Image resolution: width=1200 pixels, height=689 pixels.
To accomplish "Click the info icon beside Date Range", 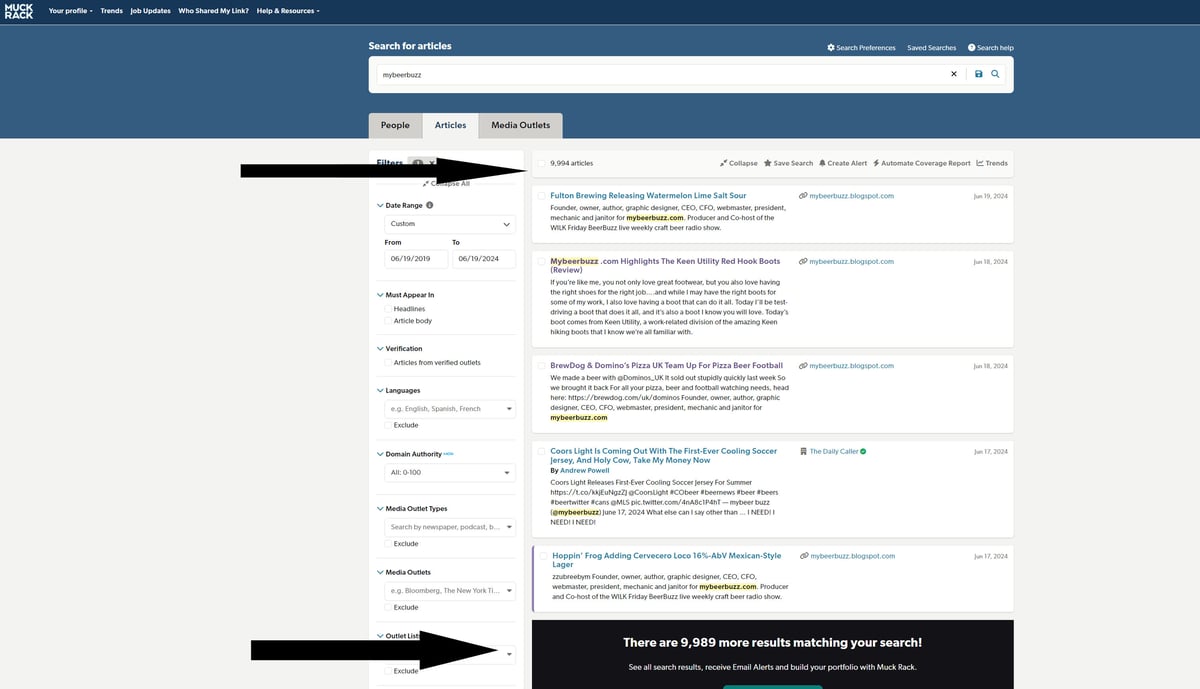I will (x=430, y=205).
